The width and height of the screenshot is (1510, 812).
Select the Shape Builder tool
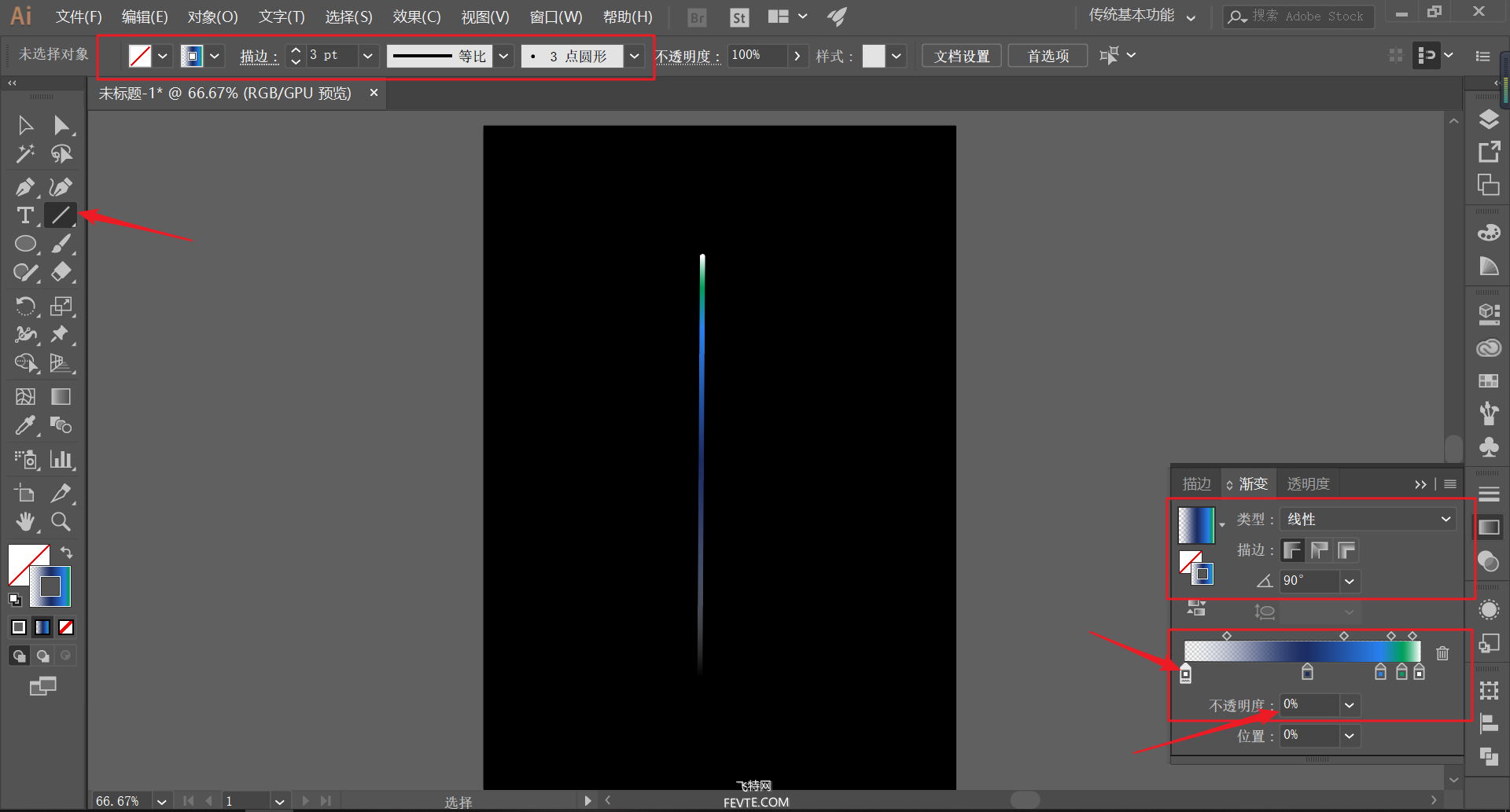[25, 362]
